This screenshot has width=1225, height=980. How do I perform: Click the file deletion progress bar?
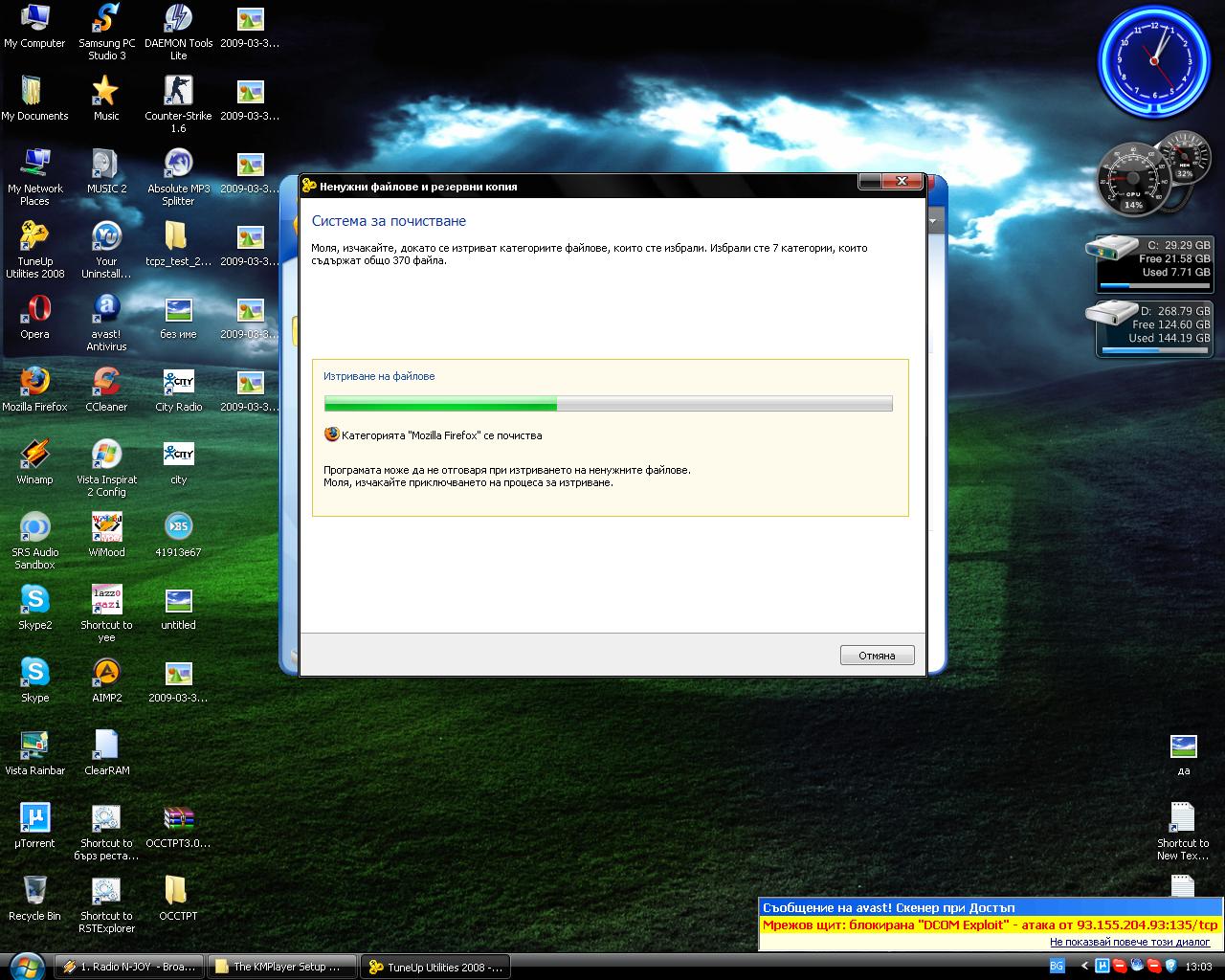coord(609,403)
